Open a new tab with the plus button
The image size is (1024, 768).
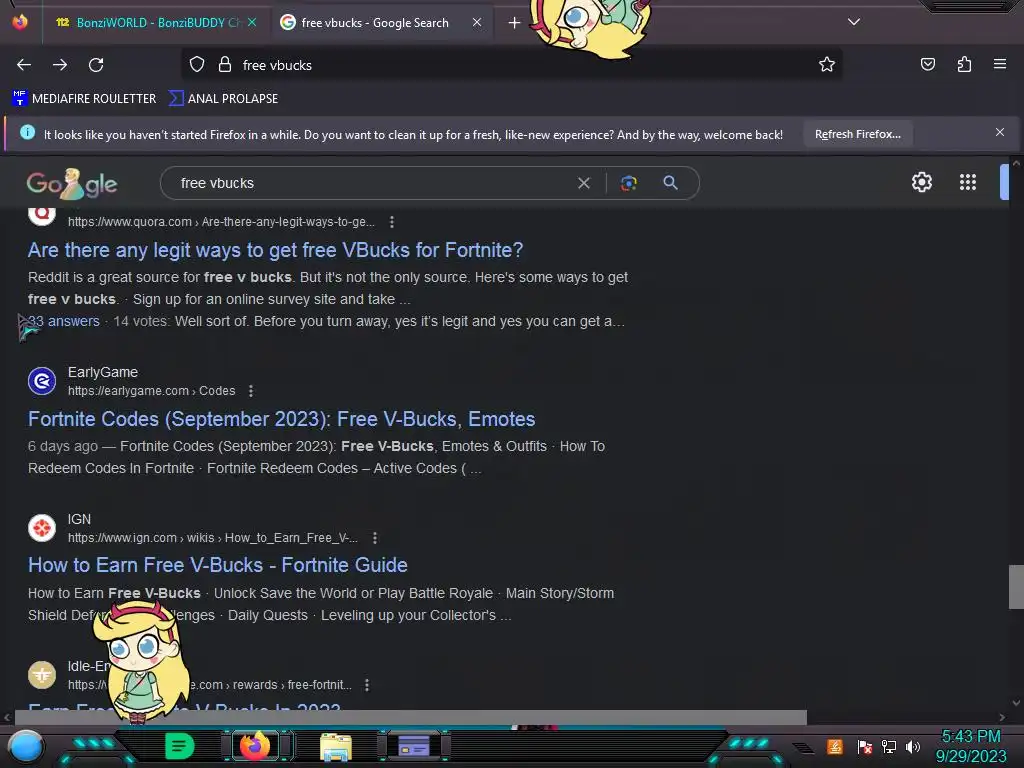515,23
